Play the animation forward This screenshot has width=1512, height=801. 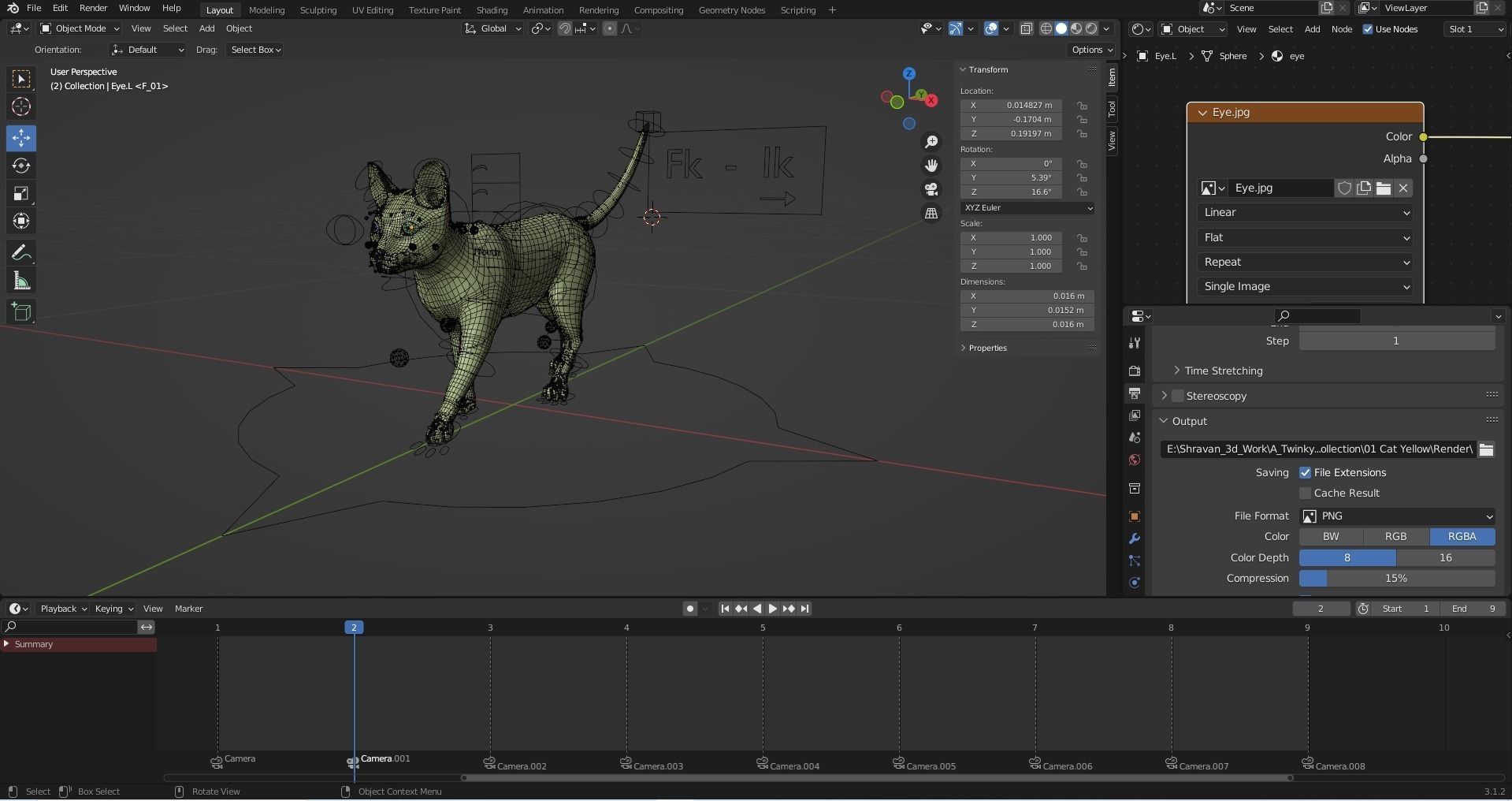[772, 609]
